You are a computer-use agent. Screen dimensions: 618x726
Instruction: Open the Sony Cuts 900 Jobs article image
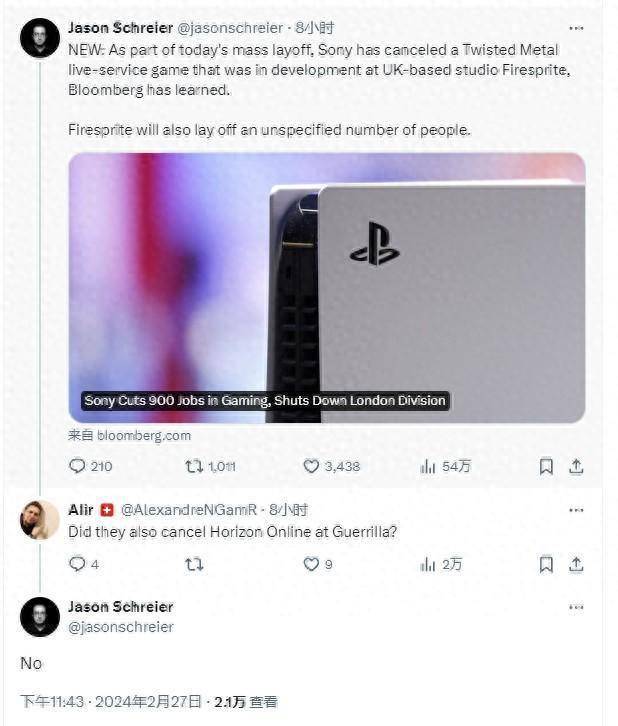click(326, 288)
